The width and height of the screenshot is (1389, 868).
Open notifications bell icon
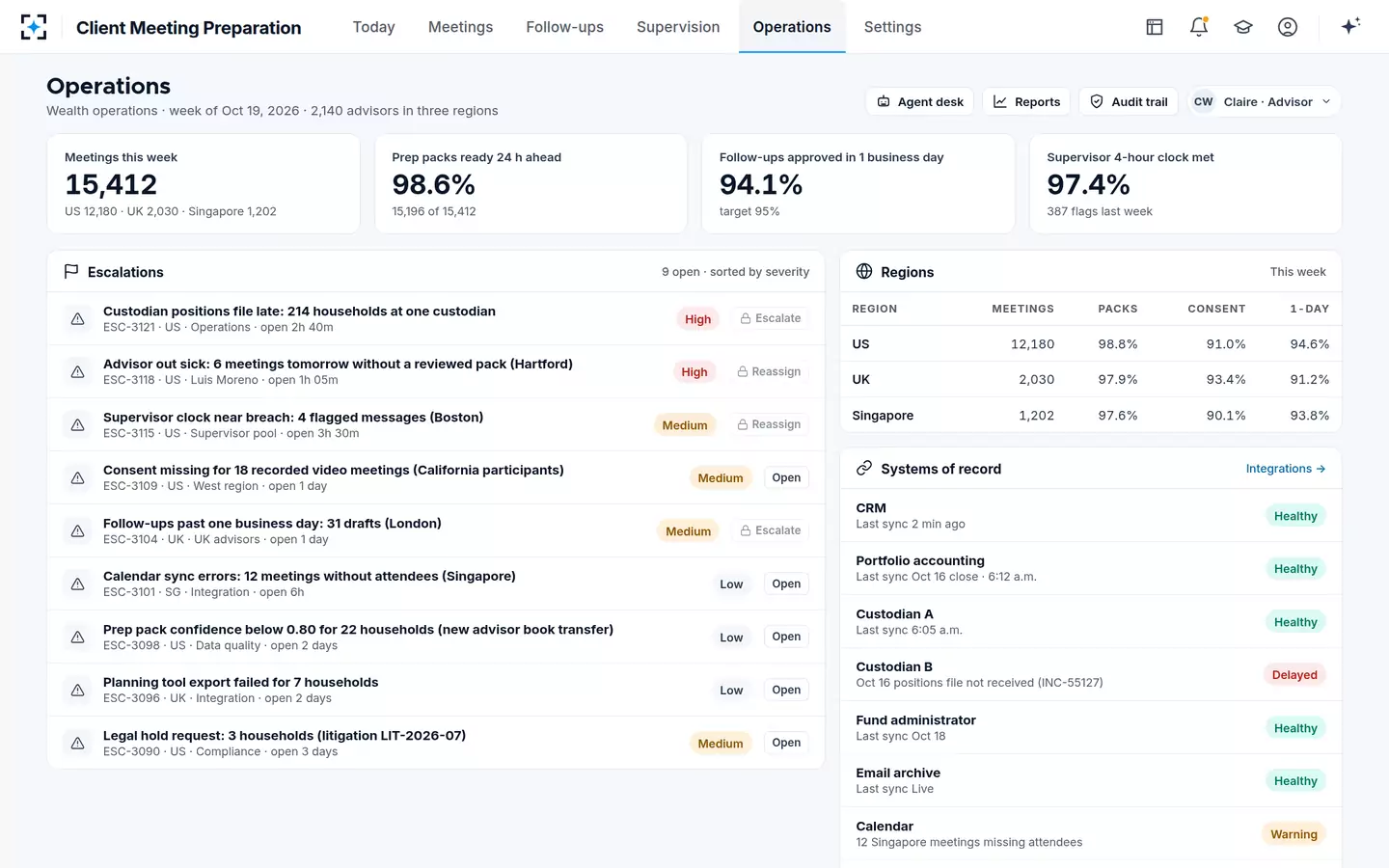(1199, 27)
